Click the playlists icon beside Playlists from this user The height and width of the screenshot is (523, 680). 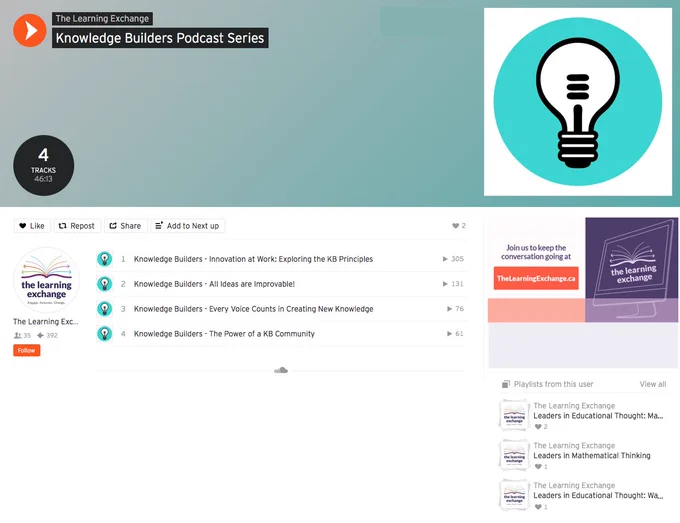506,384
